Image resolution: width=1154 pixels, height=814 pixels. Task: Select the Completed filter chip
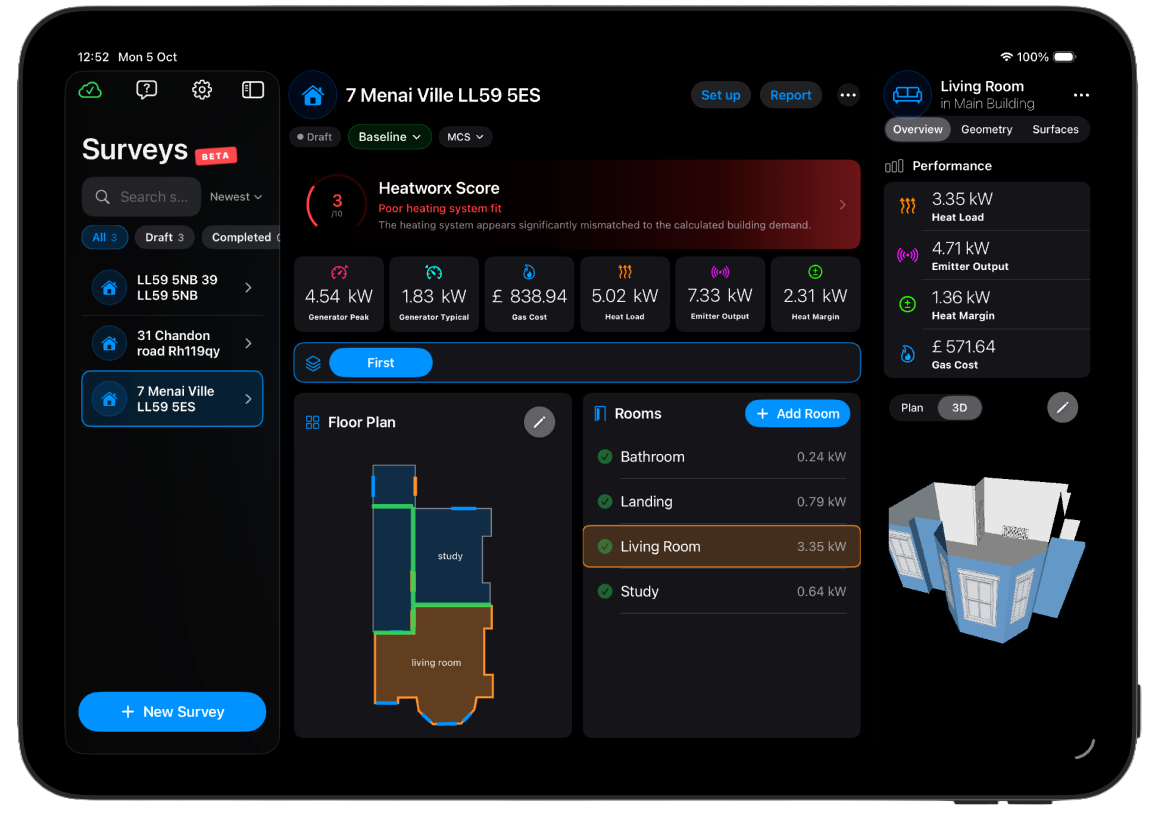coord(241,237)
